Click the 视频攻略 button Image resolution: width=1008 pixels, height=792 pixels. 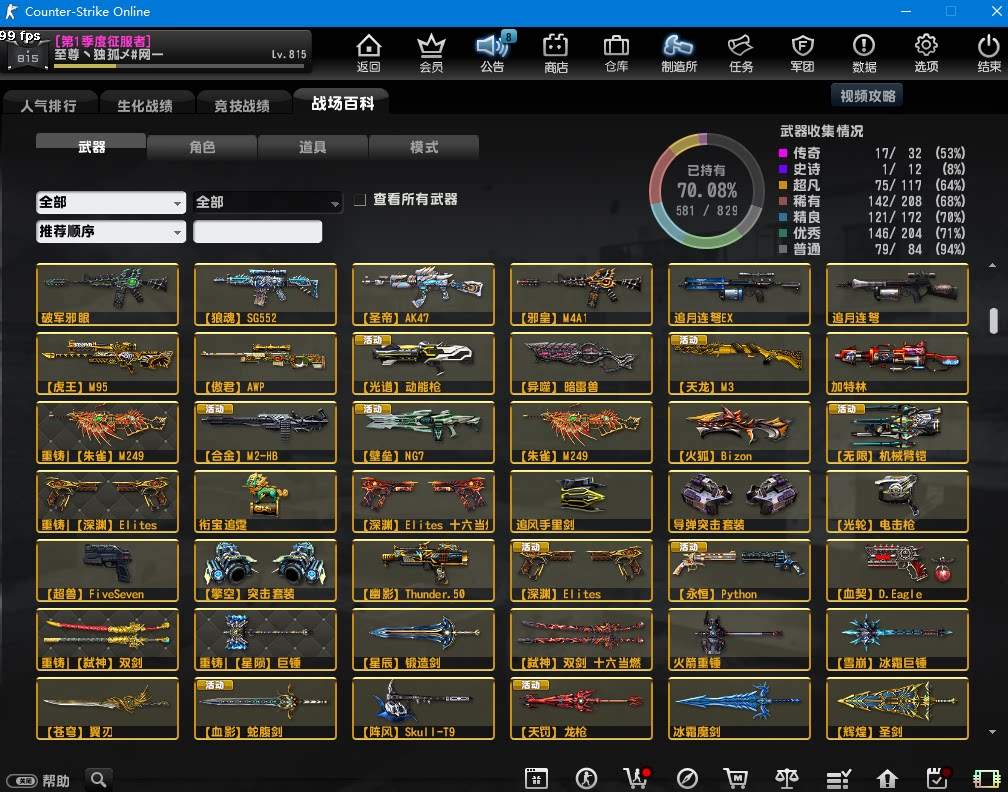(x=867, y=96)
